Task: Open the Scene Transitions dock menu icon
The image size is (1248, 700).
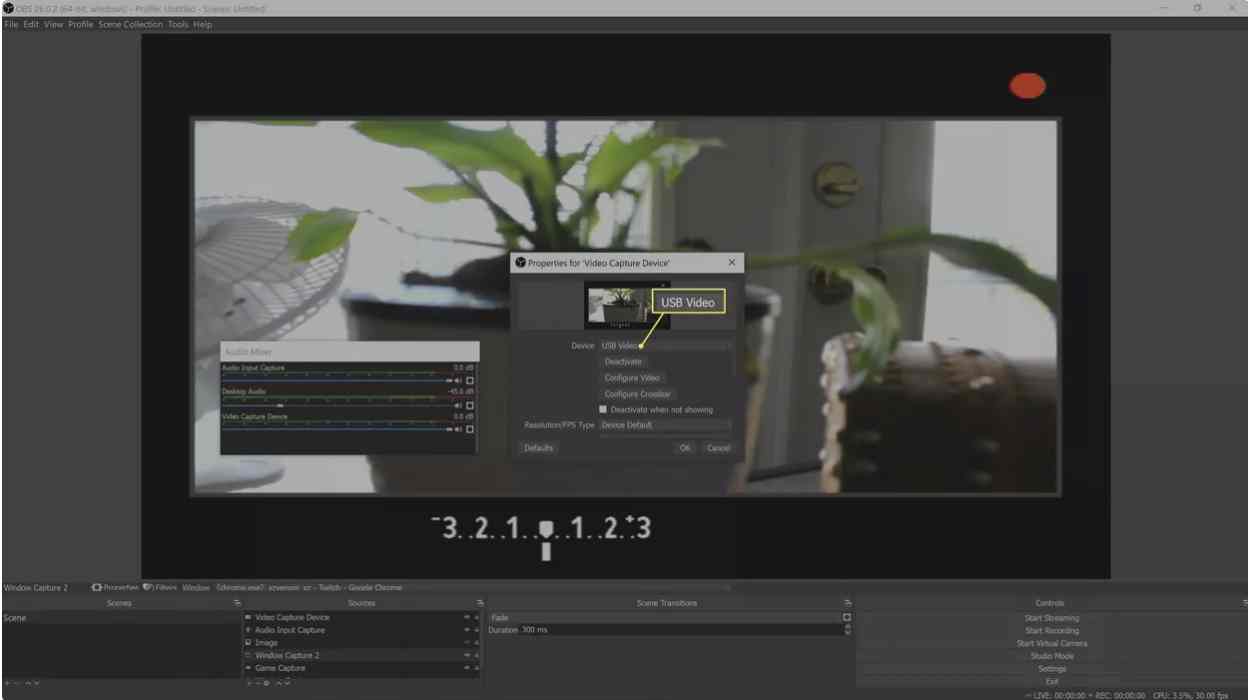Action: coord(847,603)
